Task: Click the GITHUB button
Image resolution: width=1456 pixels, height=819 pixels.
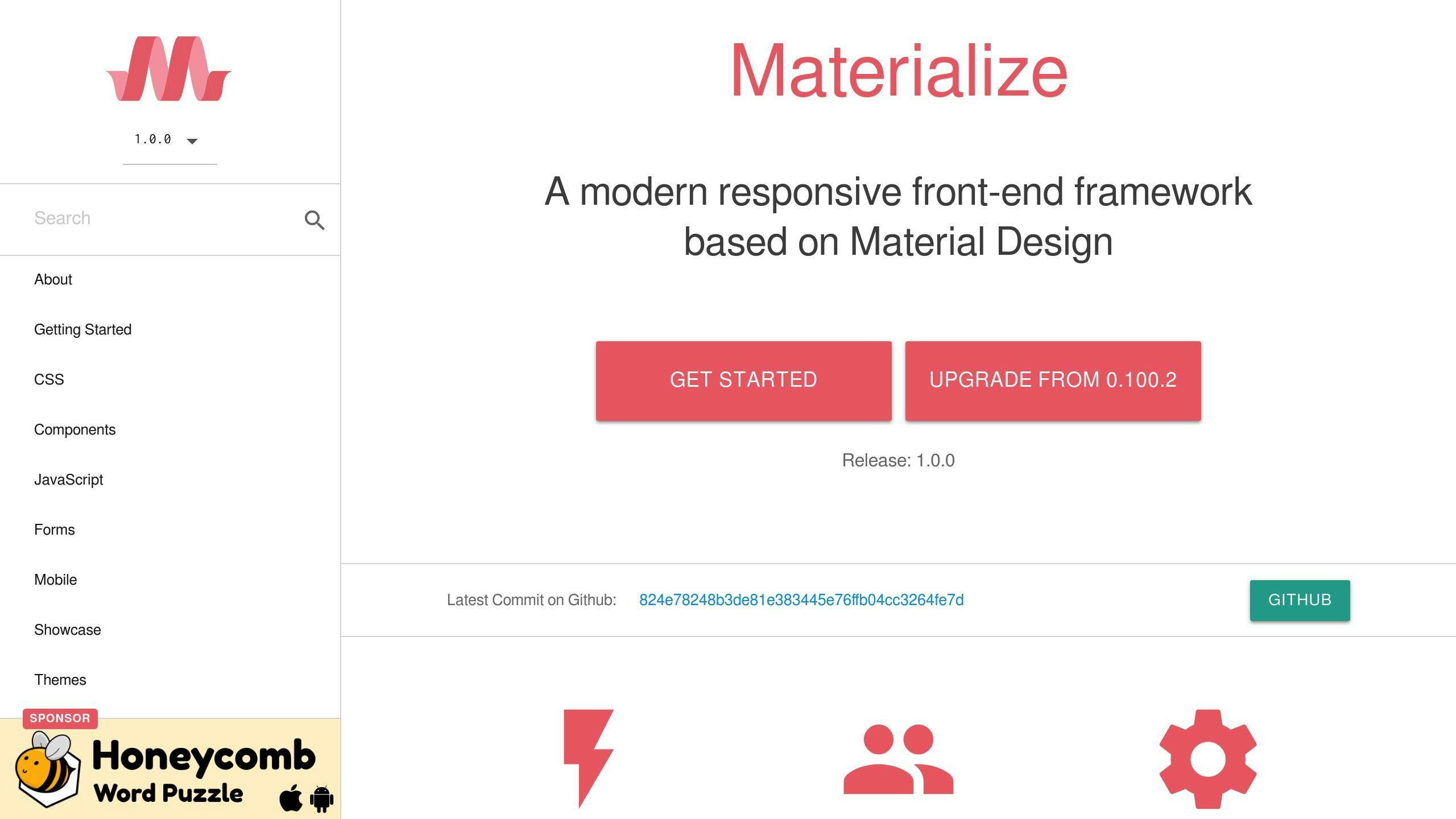Action: 1300,599
